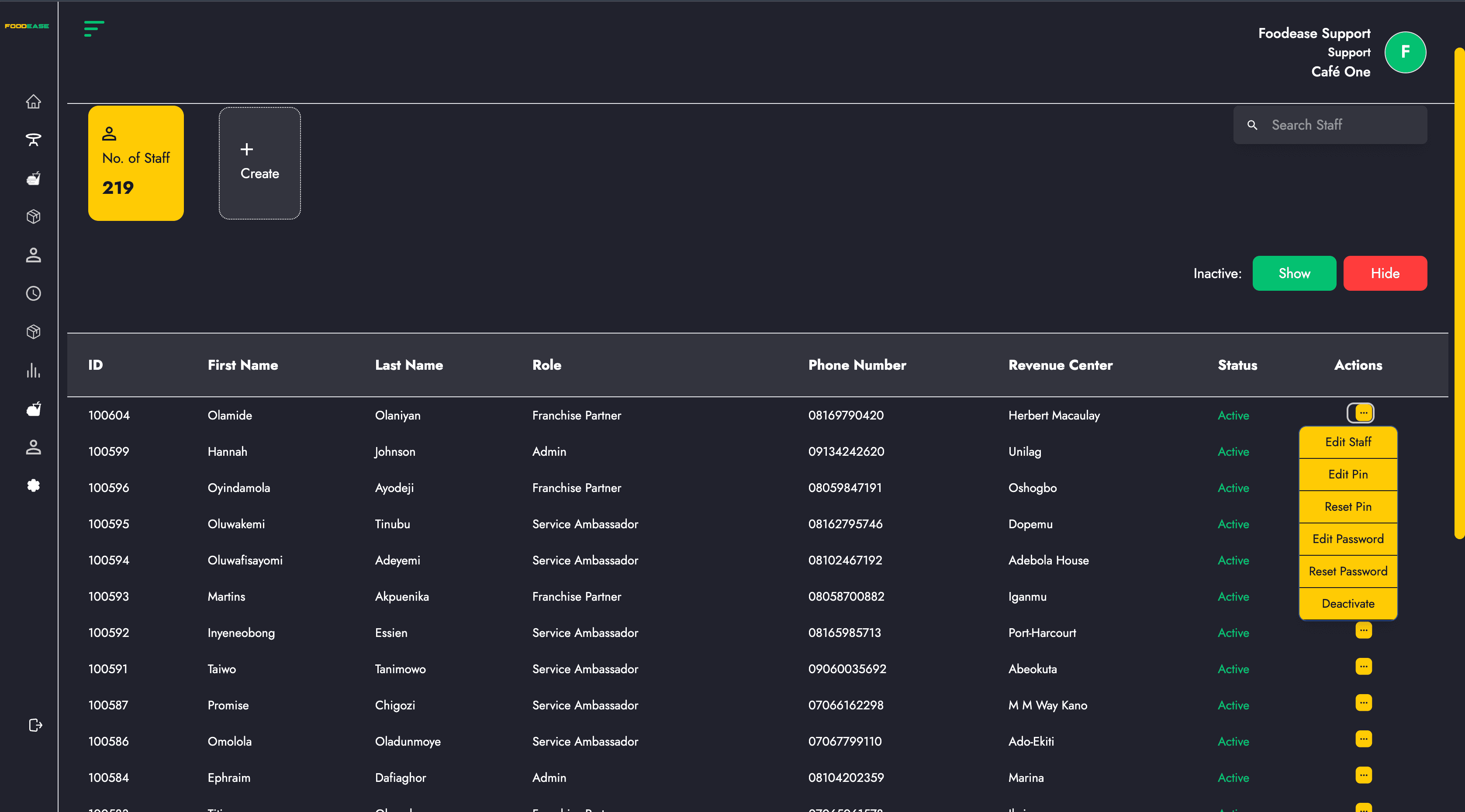Click Foodease Support user name
The image size is (1465, 812).
tap(1314, 34)
